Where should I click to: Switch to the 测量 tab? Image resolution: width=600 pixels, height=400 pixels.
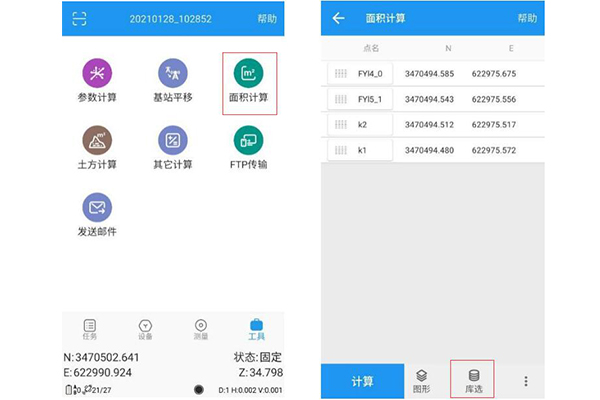(201, 329)
